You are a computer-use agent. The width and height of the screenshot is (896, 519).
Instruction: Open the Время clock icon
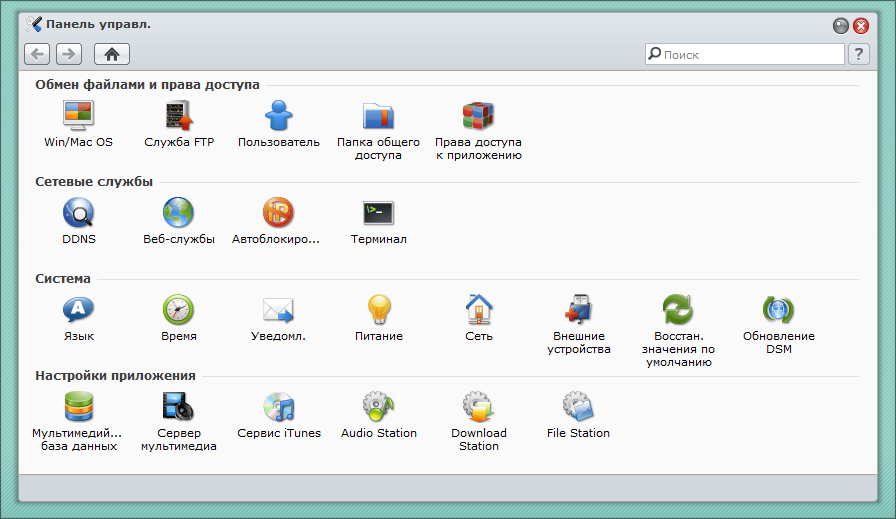(178, 310)
